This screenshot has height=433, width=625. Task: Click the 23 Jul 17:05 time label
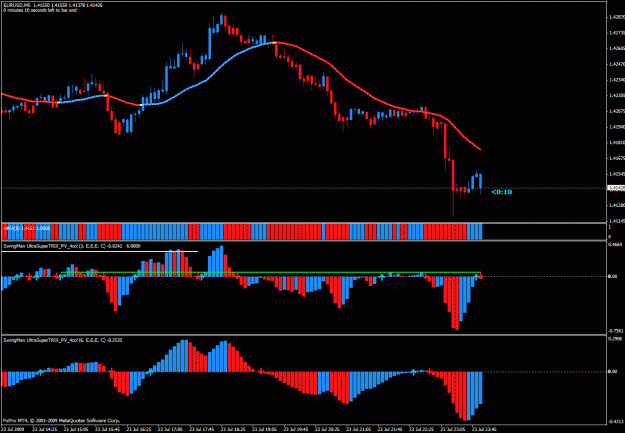click(169, 429)
